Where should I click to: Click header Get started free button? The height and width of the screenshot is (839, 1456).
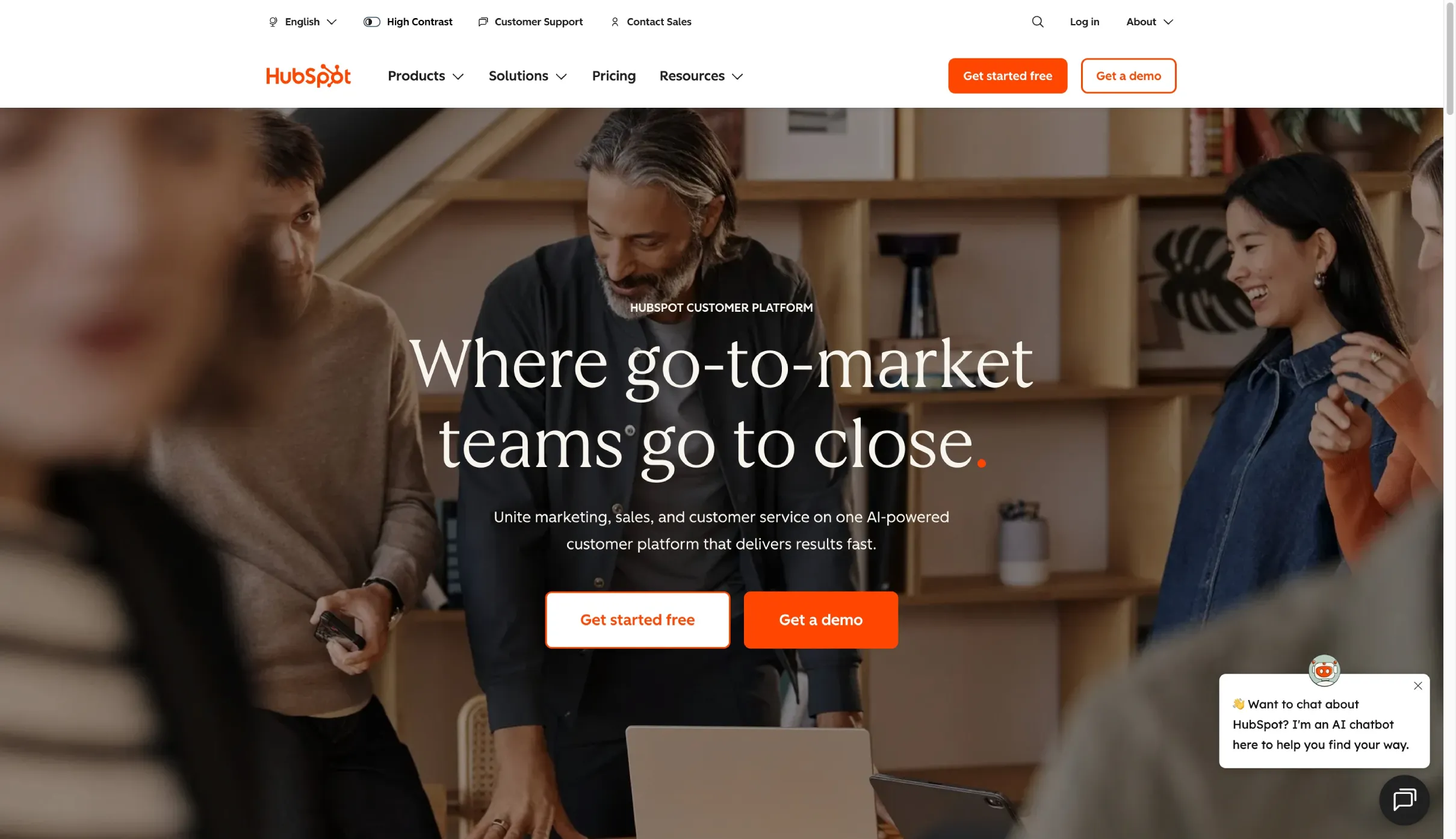click(x=1008, y=76)
